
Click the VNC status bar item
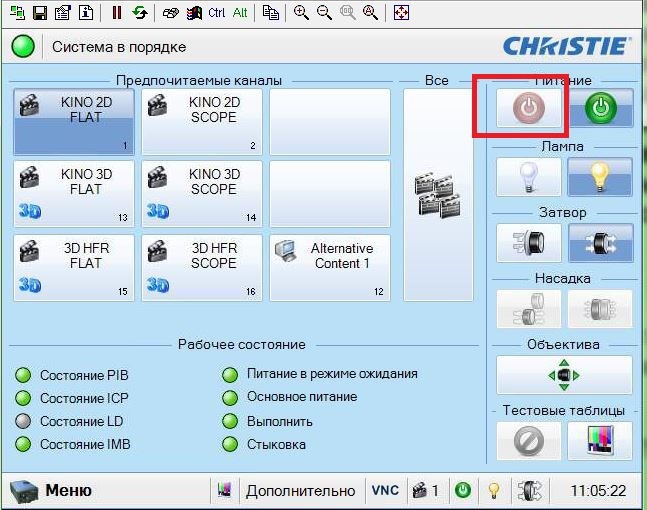click(x=385, y=490)
